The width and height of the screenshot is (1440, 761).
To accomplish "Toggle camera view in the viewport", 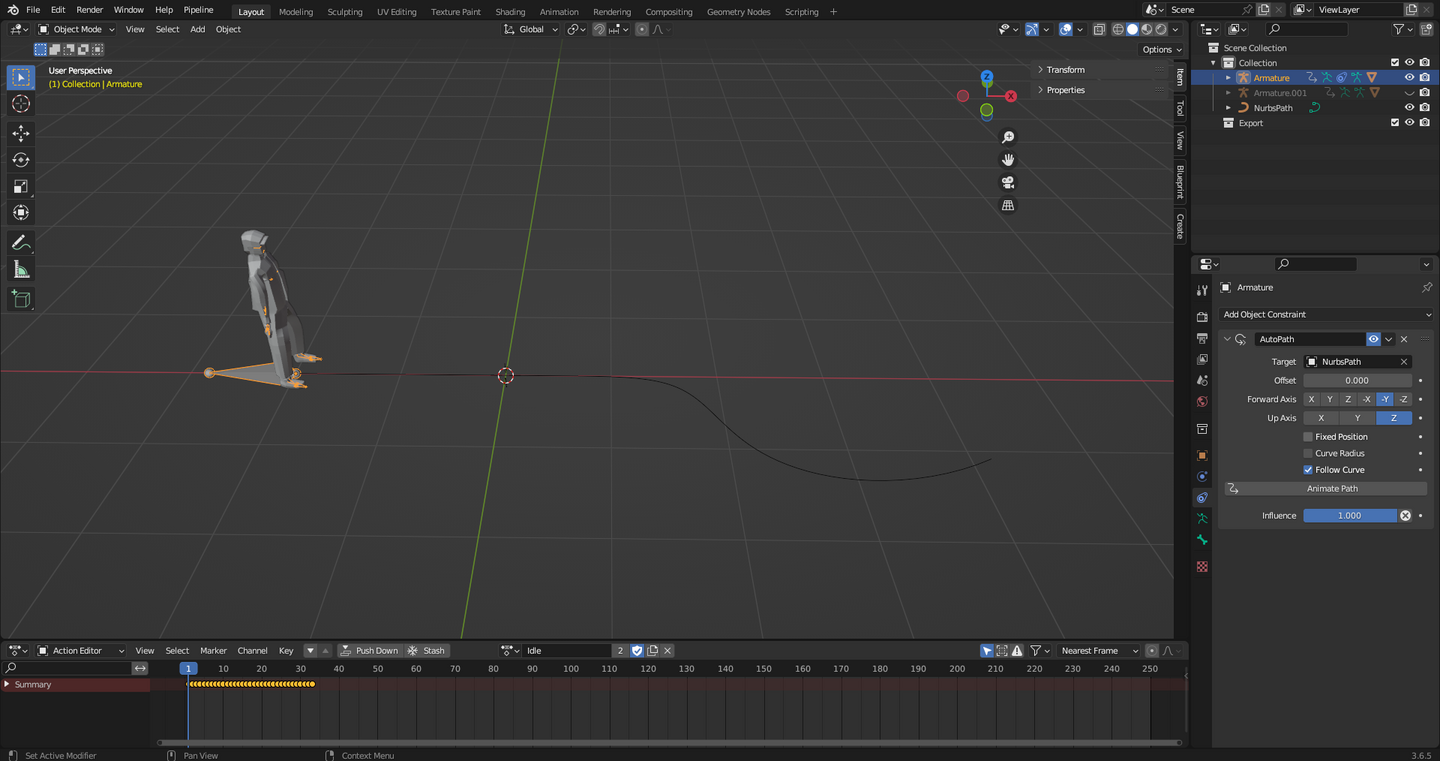I will [x=1008, y=183].
